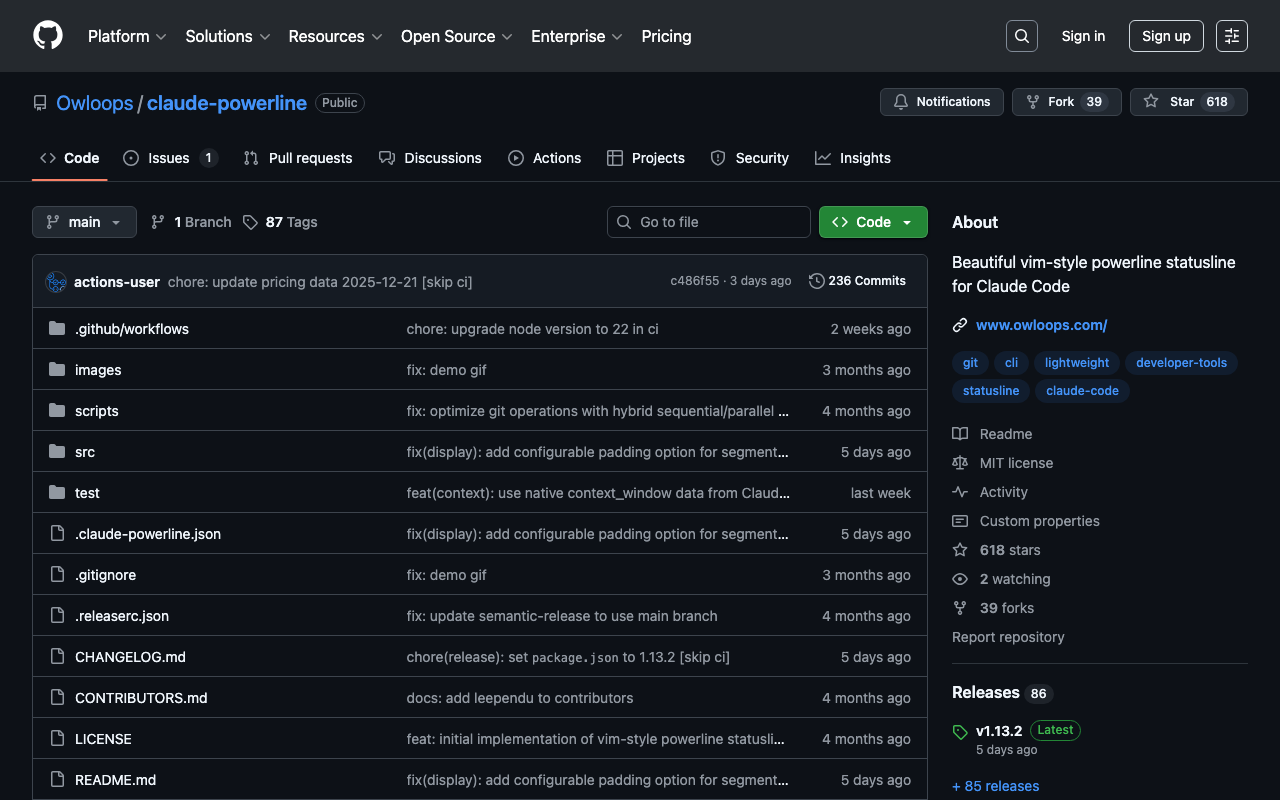Switch to the Issues tab

pos(169,158)
